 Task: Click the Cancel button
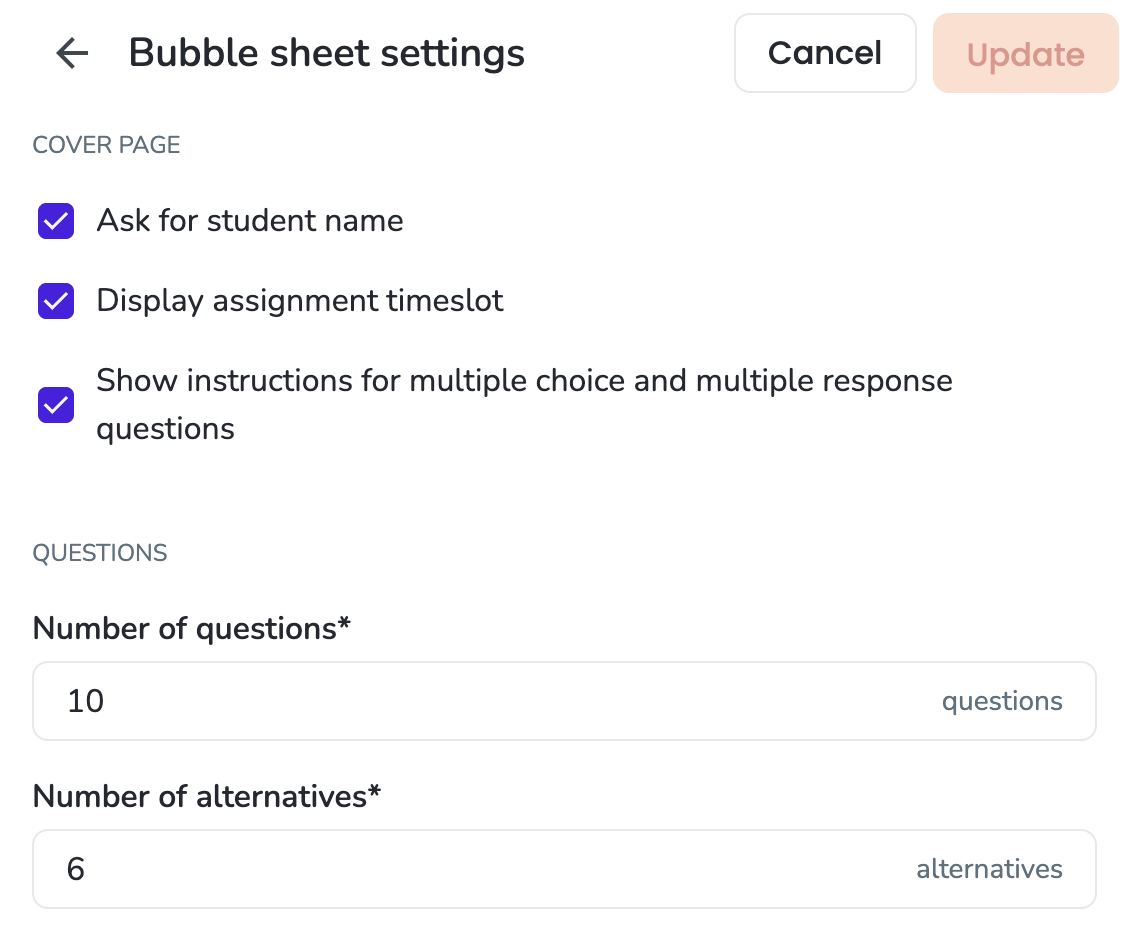(824, 53)
